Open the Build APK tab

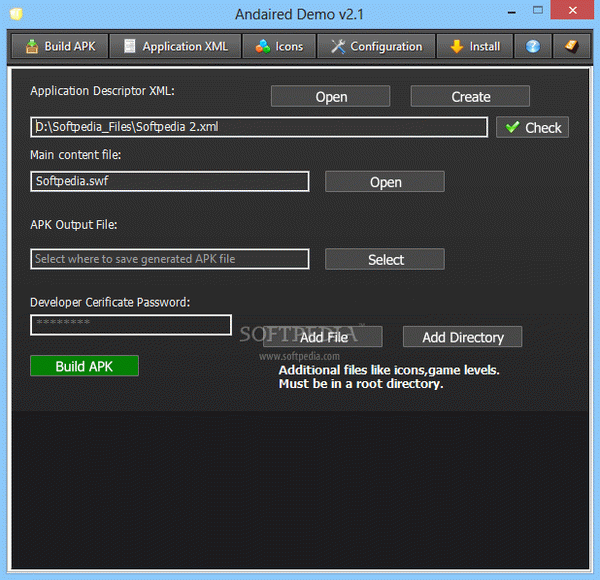60,46
